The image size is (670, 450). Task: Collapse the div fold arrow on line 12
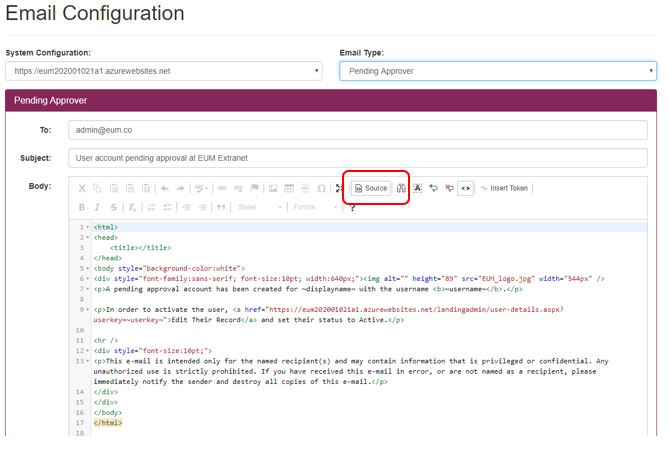[x=88, y=351]
